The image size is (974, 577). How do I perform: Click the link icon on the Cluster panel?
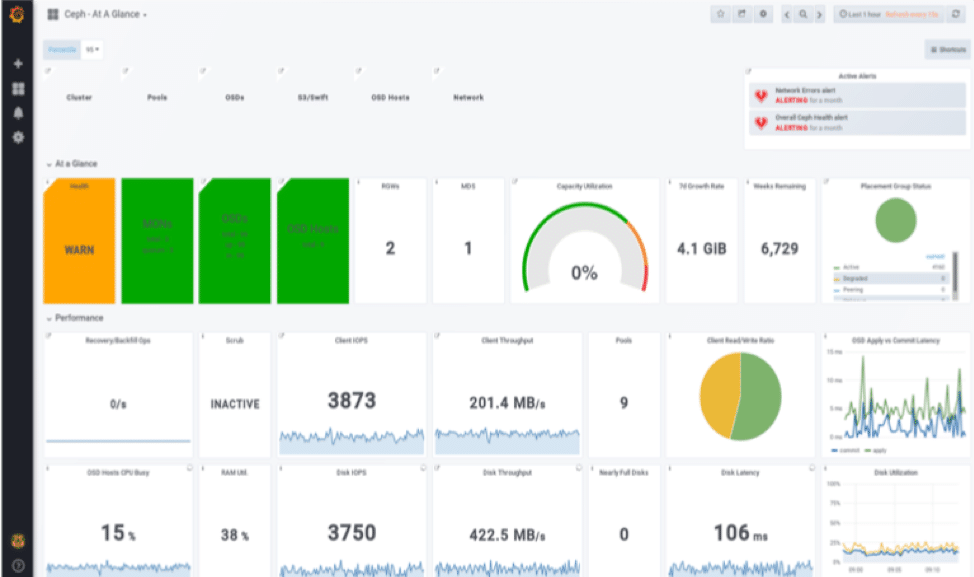click(x=48, y=71)
